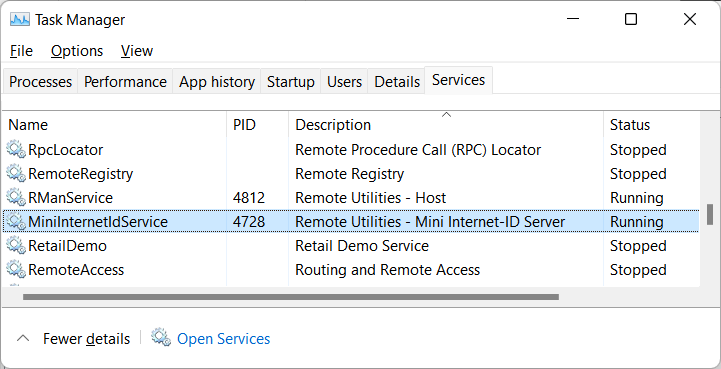The height and width of the screenshot is (369, 721).
Task: Open the Options menu
Action: click(x=77, y=51)
